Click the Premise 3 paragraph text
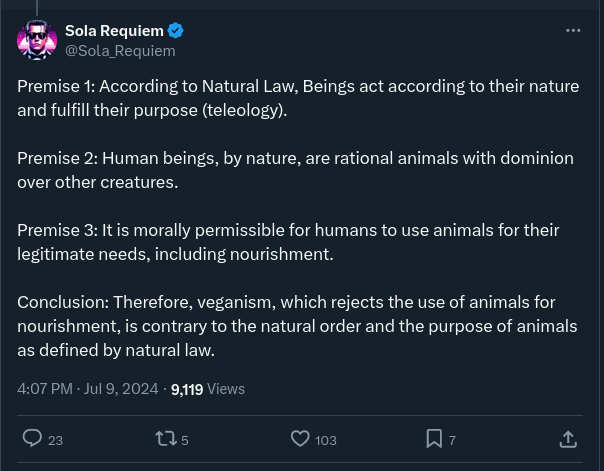604x471 pixels. pos(288,242)
